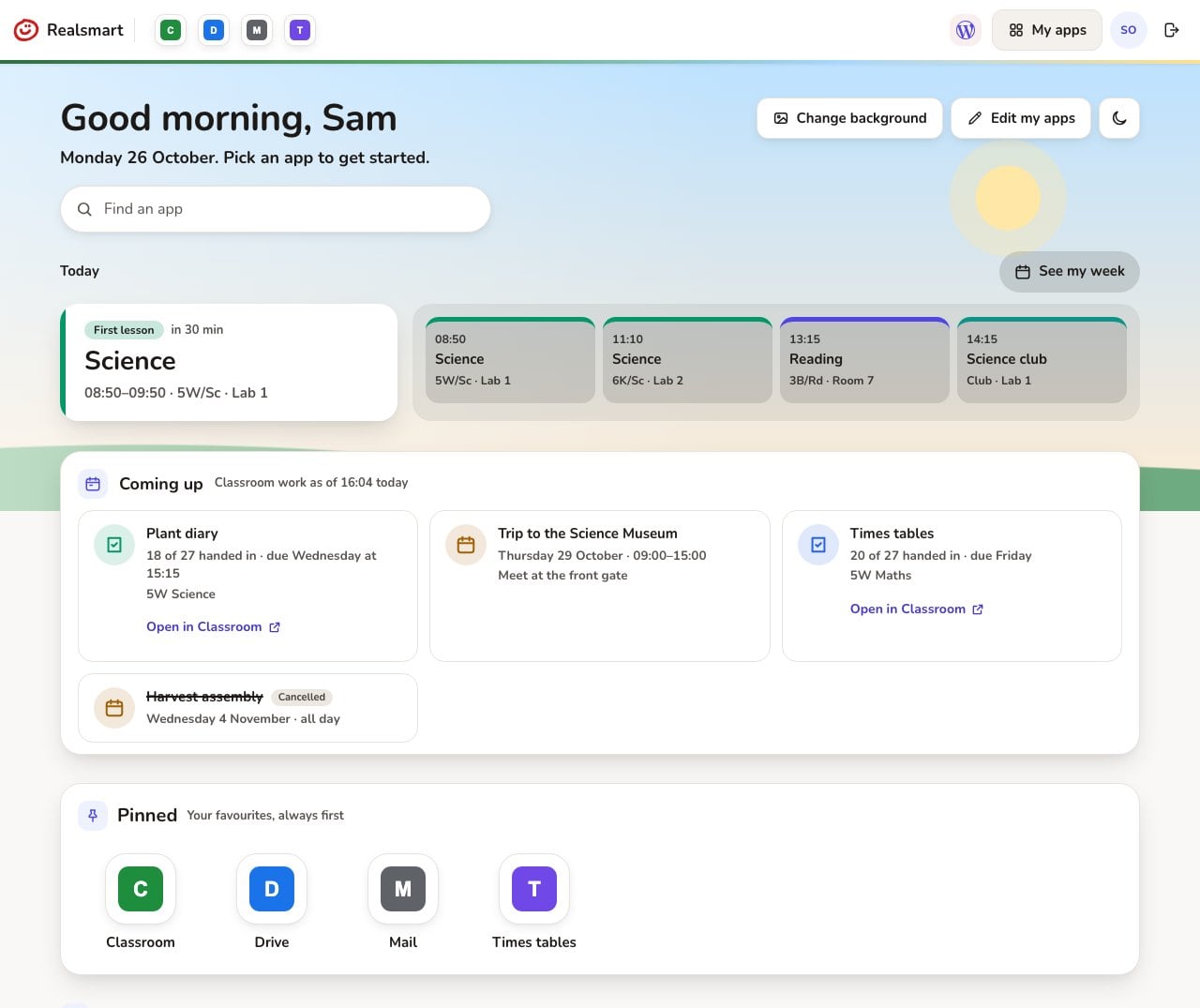Click the Harvest assembly calendar icon

coord(114,708)
